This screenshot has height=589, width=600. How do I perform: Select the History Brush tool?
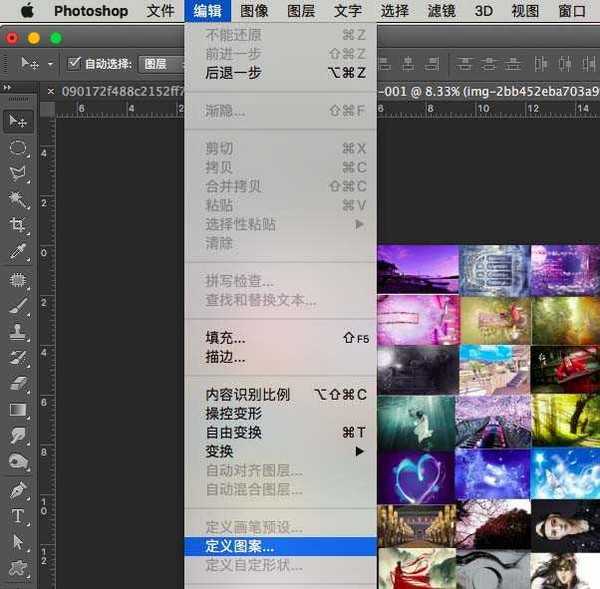pyautogui.click(x=18, y=358)
